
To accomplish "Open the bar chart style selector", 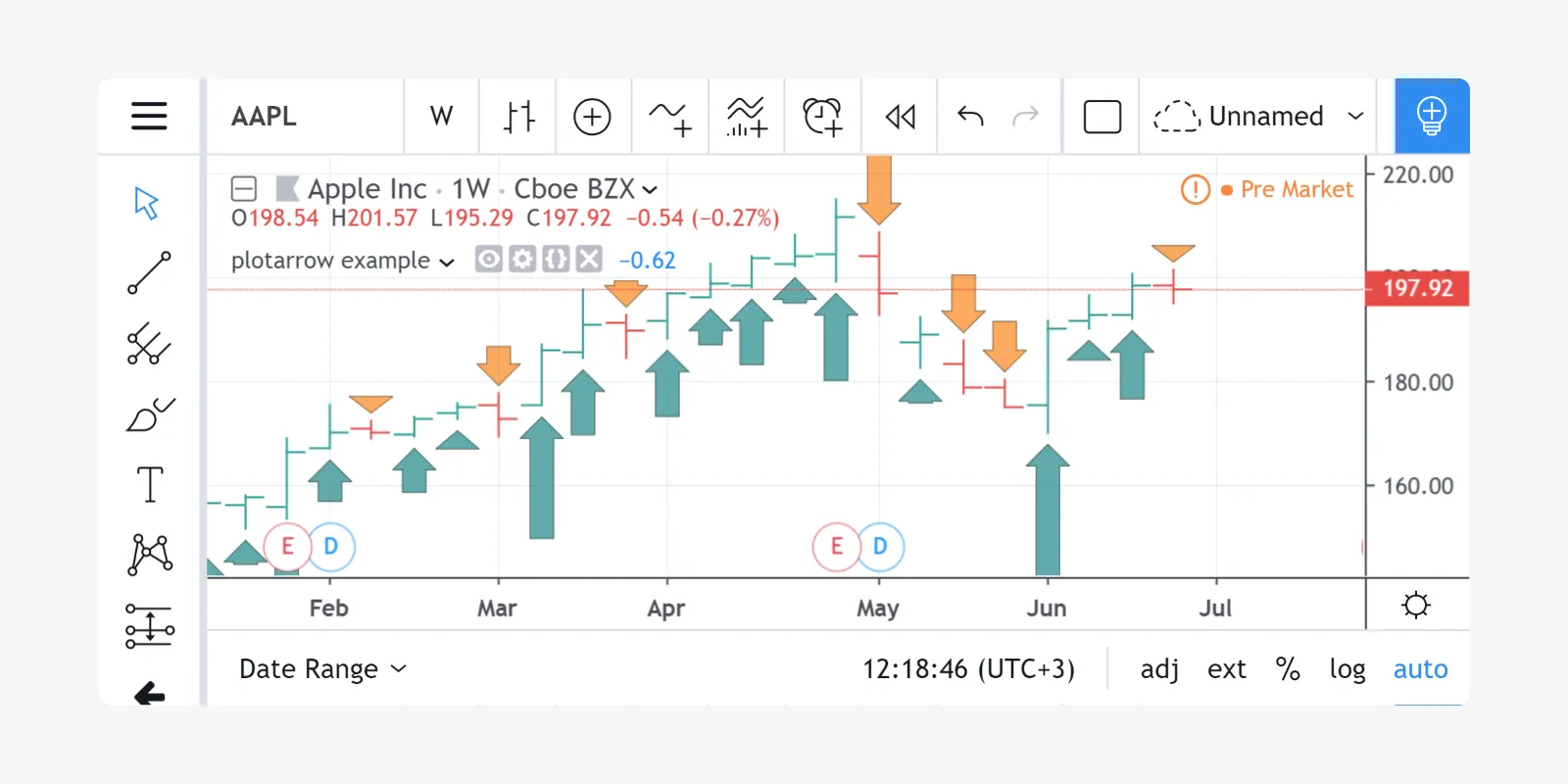I will 518,117.
